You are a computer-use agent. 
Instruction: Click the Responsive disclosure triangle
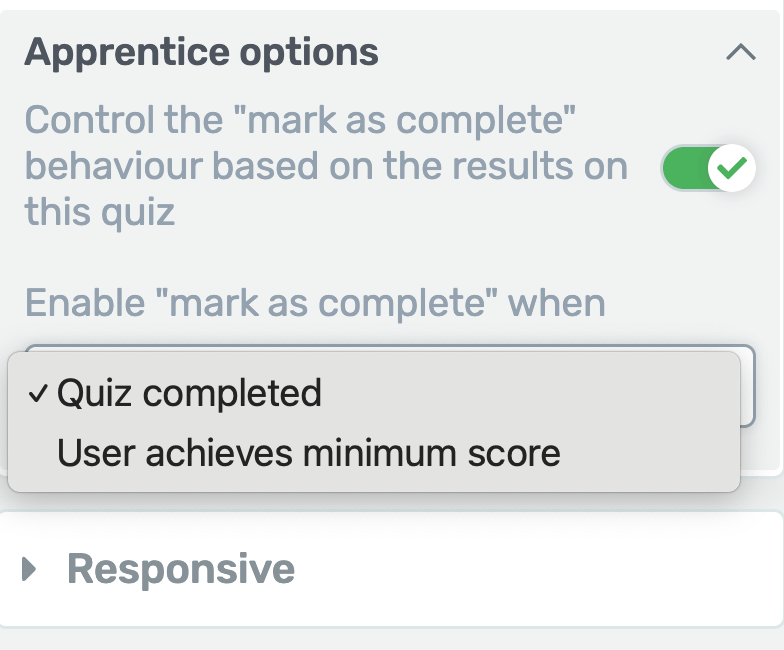pos(29,570)
